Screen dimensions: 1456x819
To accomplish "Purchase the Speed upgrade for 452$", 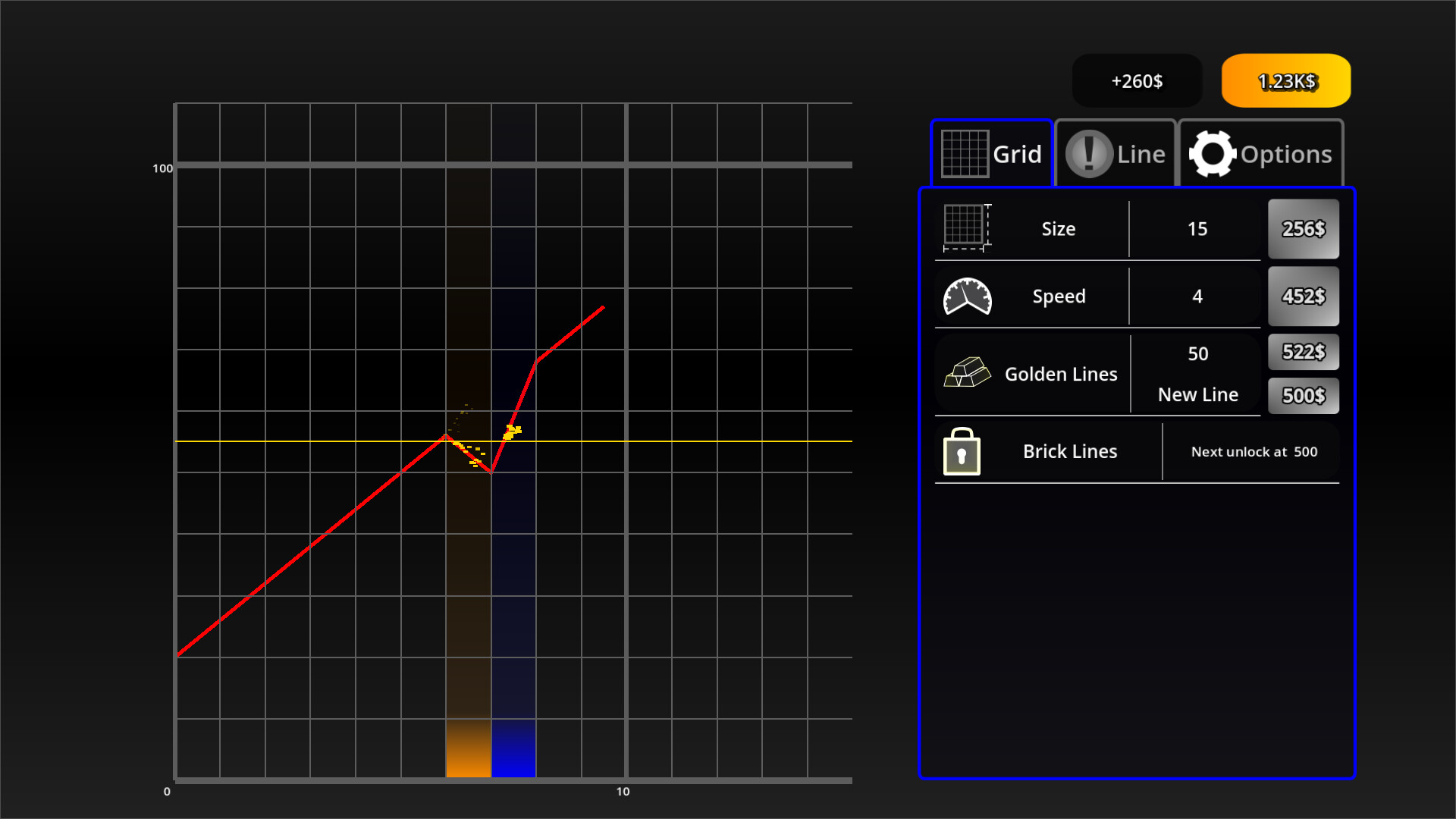I will pos(1303,297).
